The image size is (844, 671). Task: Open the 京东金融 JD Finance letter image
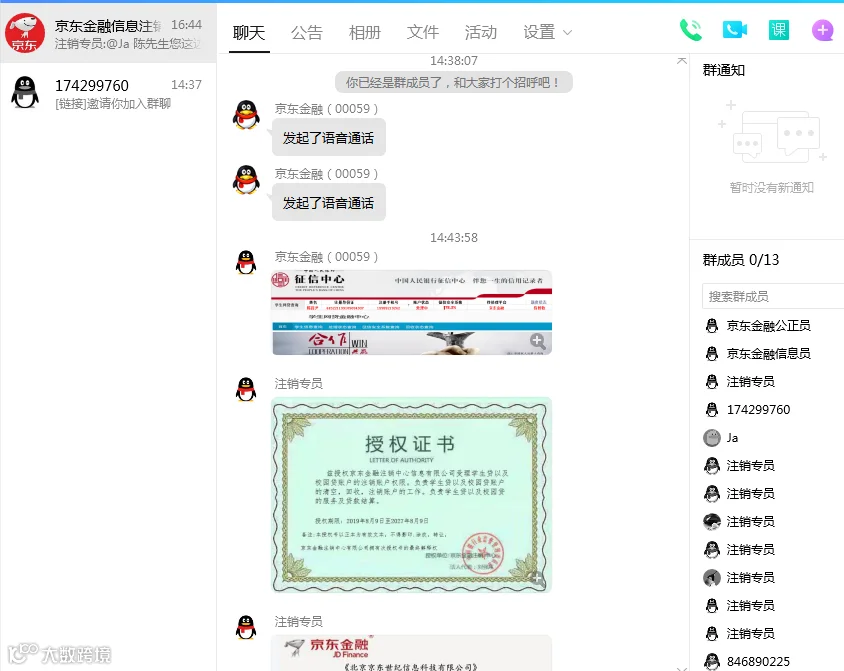[412, 653]
